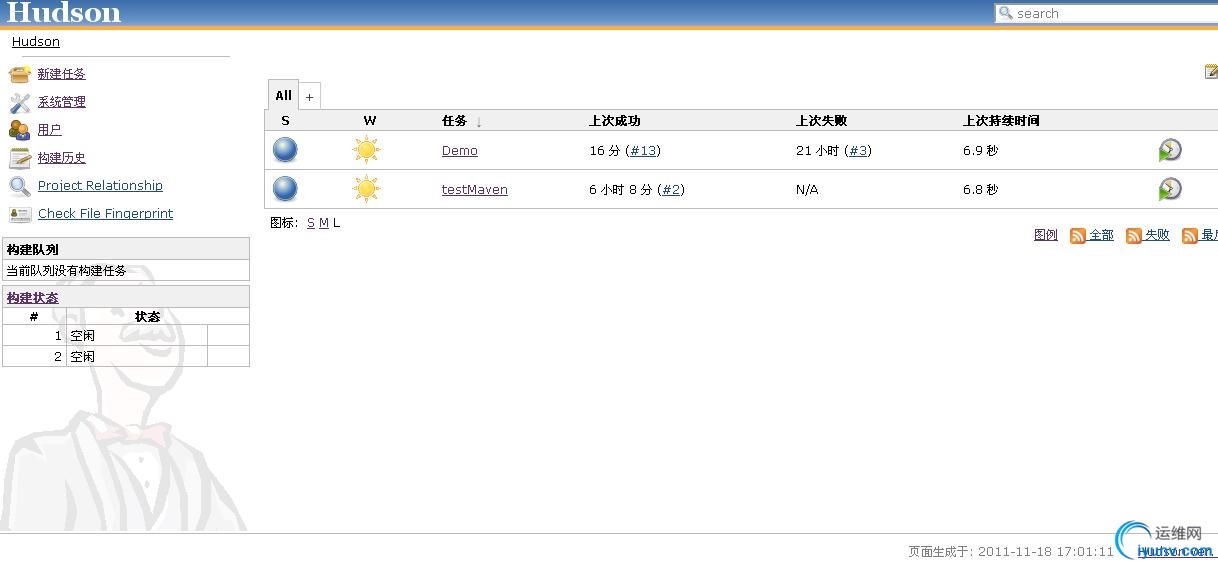Open testMaven's last successful build #2
Image resolution: width=1218 pixels, height=567 pixels.
[671, 190]
